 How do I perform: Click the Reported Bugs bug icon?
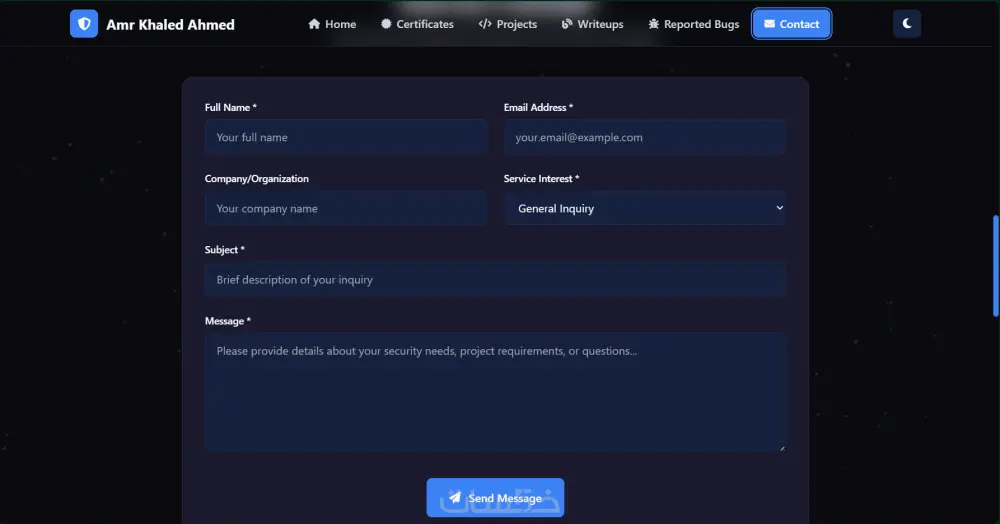click(654, 24)
